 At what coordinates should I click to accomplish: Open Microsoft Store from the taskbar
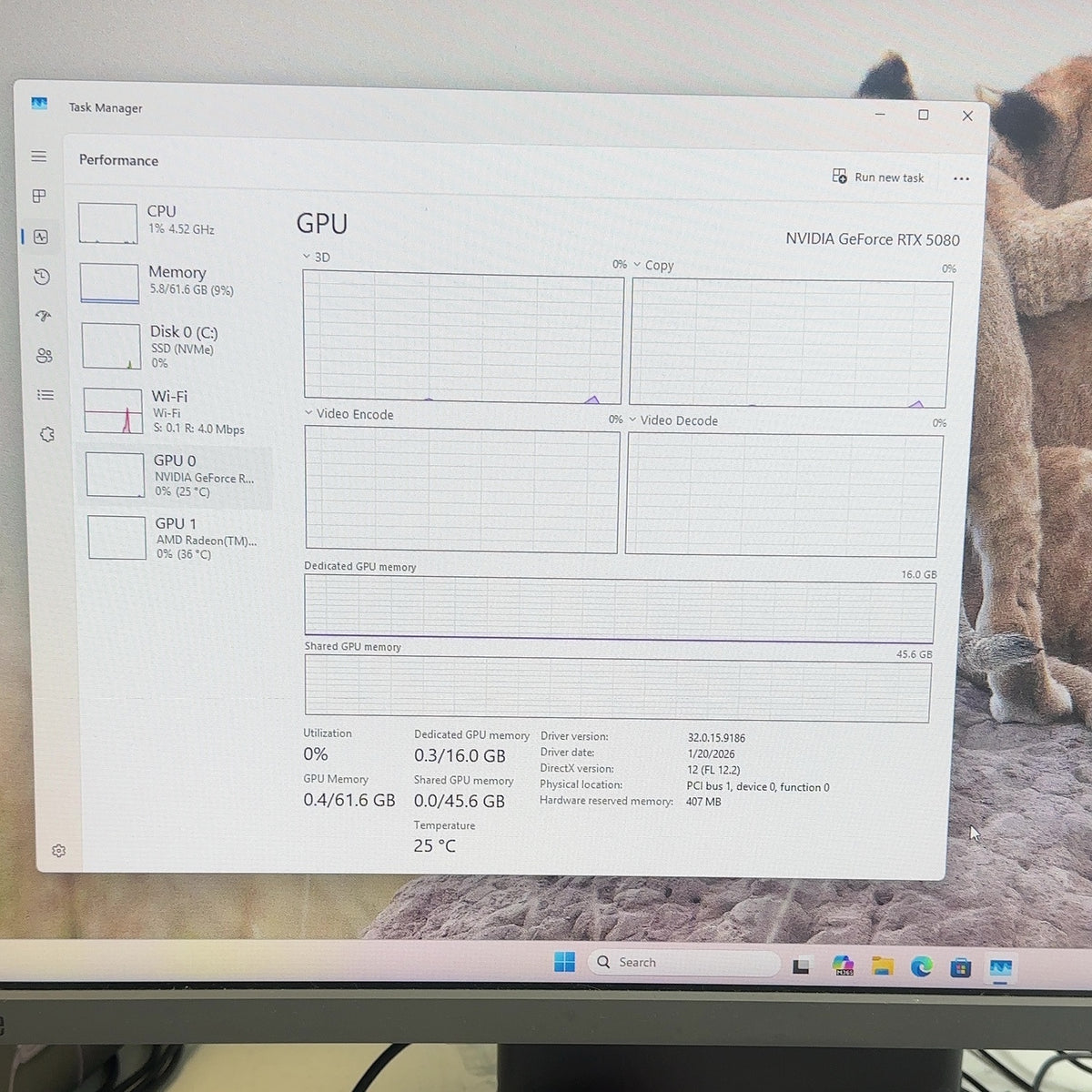pyautogui.click(x=961, y=967)
